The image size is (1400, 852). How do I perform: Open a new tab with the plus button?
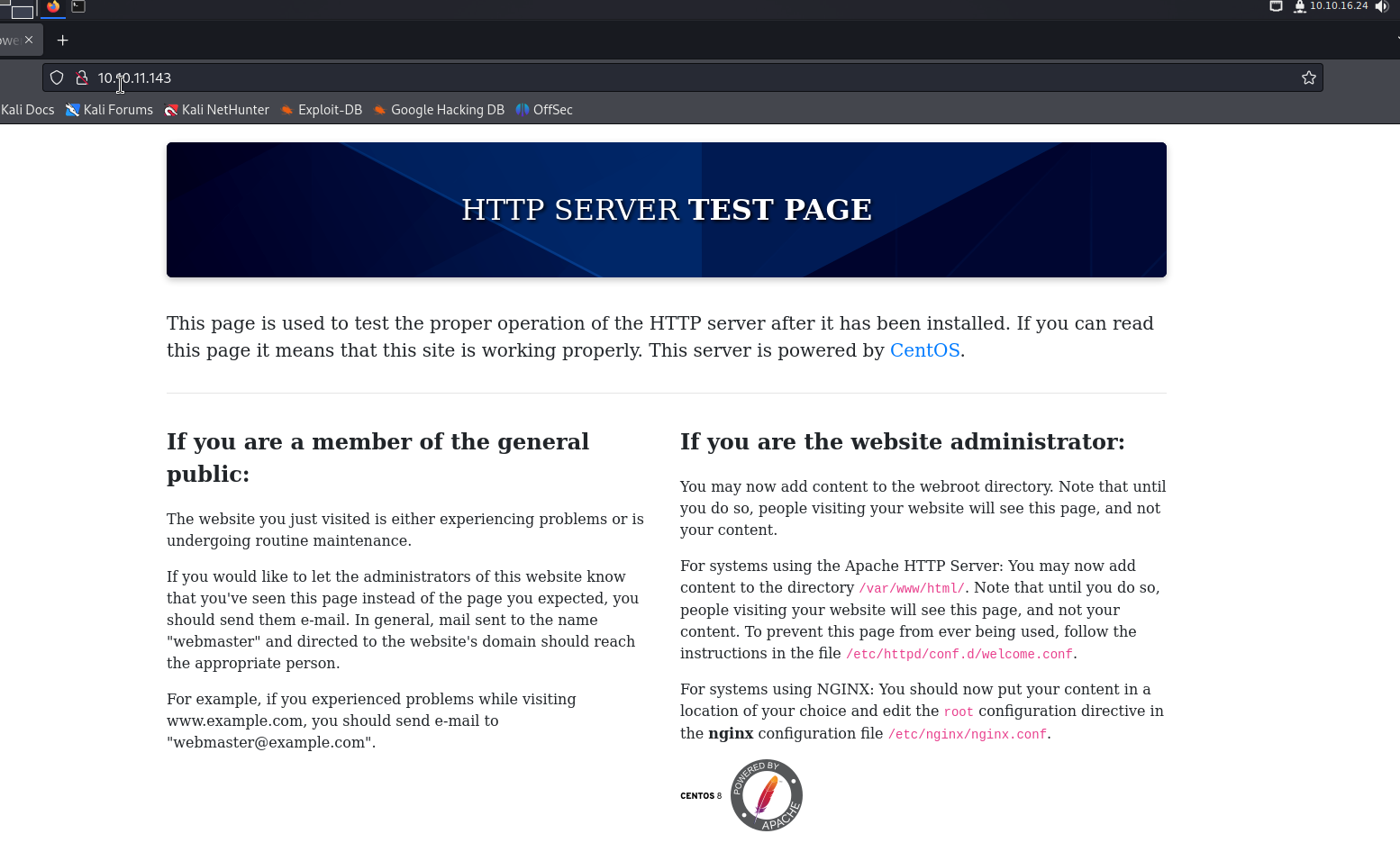(x=62, y=41)
